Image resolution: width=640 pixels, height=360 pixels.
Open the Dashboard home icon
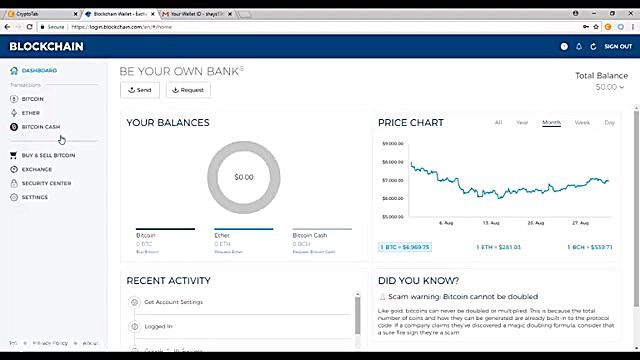(14, 71)
